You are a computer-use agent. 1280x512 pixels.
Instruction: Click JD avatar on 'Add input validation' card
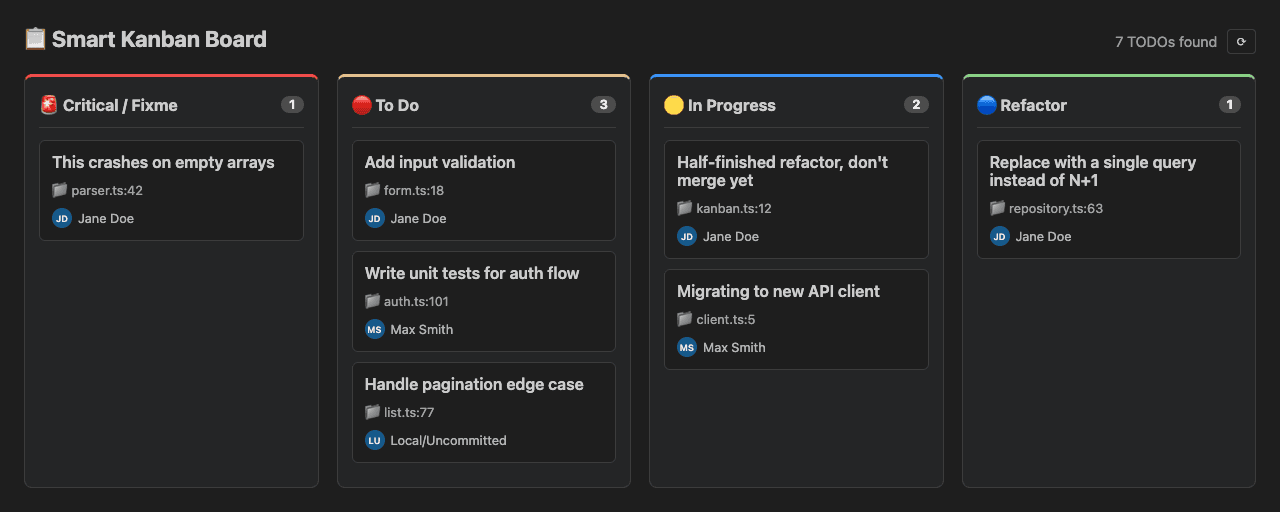click(x=375, y=218)
